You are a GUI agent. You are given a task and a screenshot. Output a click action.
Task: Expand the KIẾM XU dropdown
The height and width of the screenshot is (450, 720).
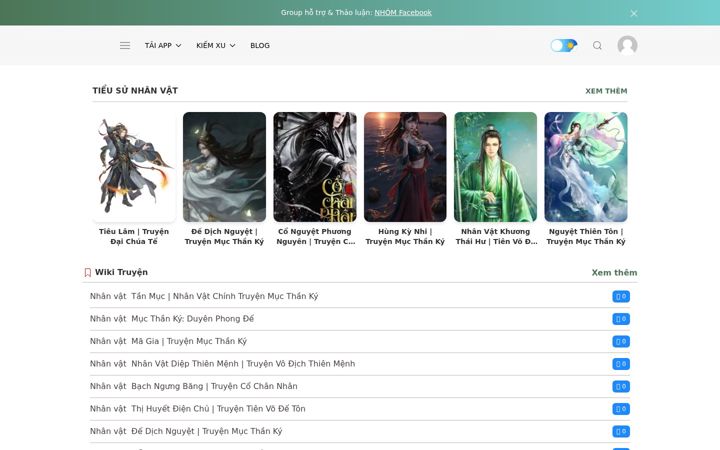(x=216, y=45)
